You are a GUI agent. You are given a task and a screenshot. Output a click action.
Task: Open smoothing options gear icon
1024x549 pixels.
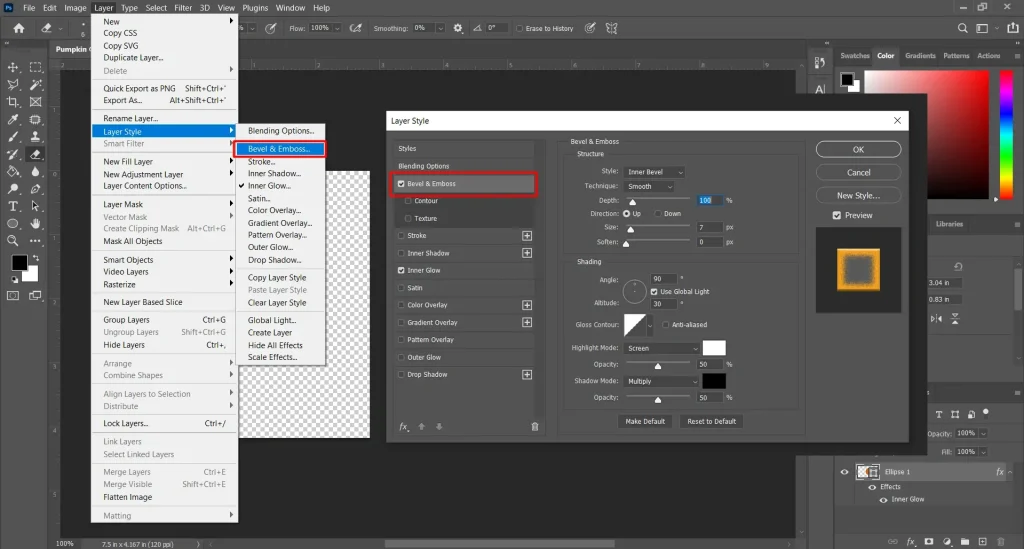pos(458,28)
